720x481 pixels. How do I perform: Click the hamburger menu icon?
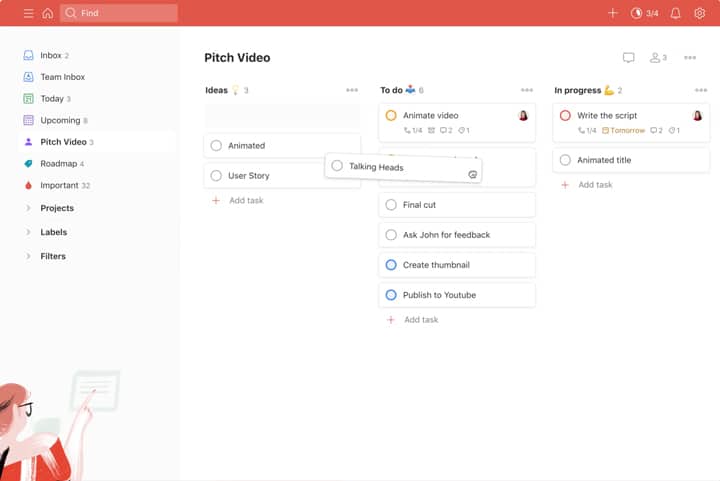pyautogui.click(x=28, y=13)
